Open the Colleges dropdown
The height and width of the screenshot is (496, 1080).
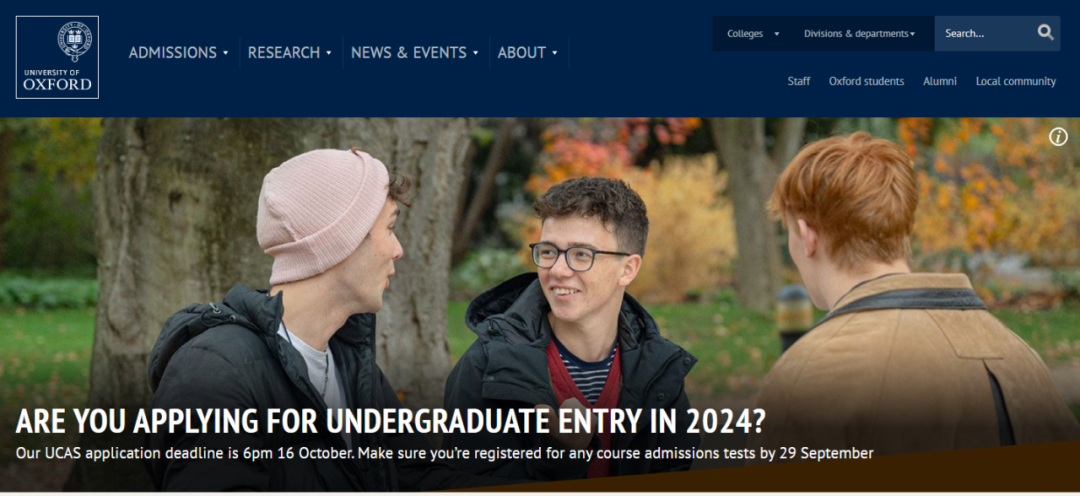(753, 34)
